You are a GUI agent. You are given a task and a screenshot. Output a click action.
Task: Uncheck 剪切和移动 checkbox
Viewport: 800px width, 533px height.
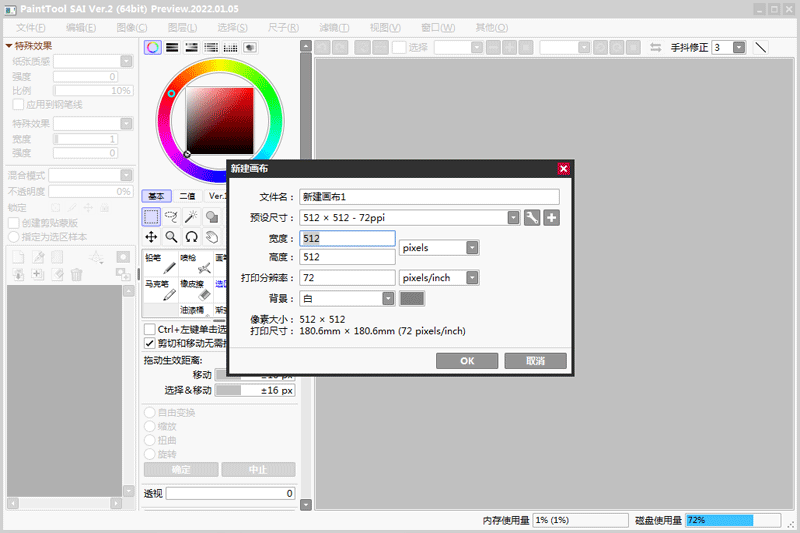point(149,343)
